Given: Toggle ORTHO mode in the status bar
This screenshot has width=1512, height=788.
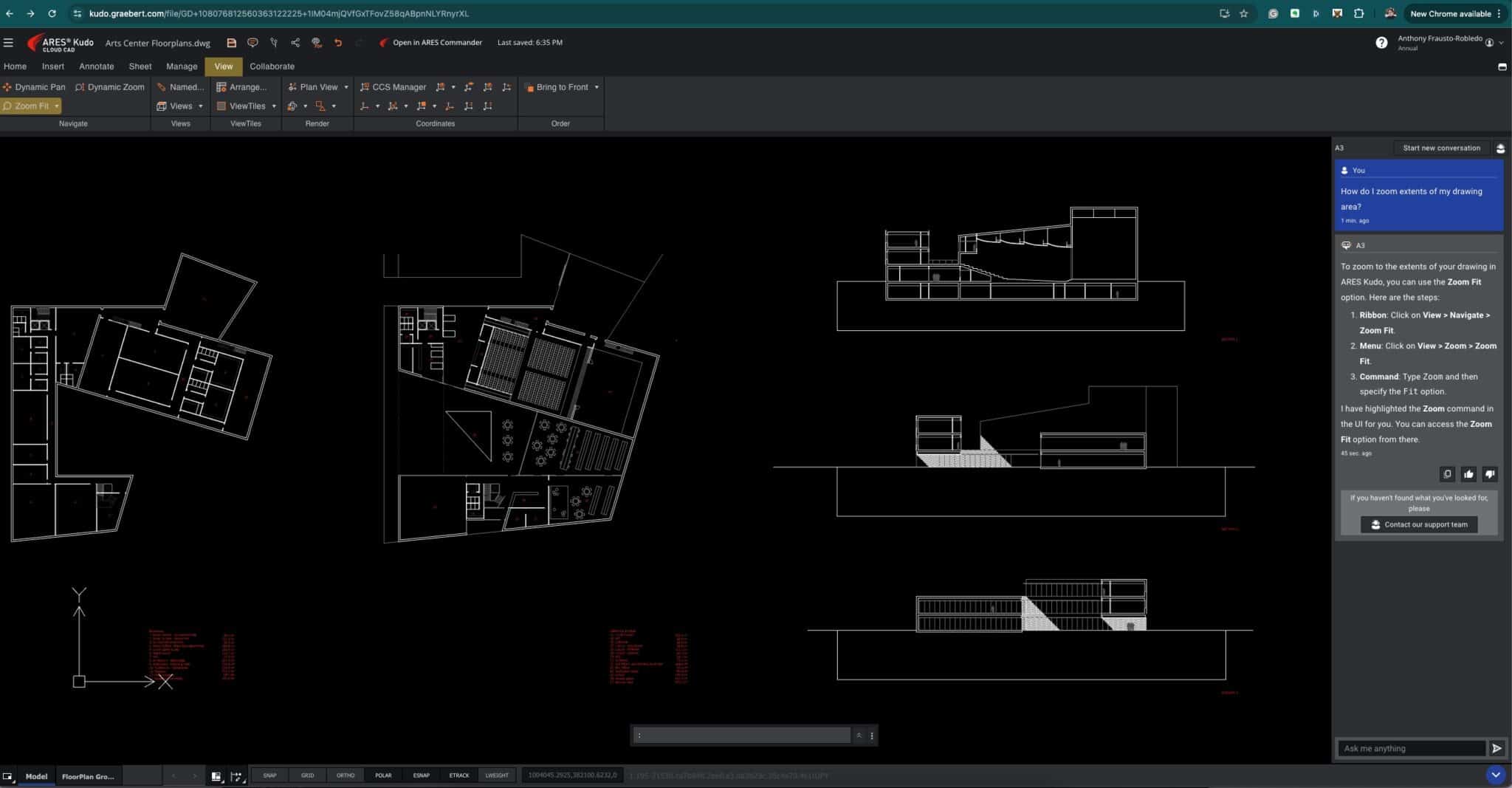Looking at the screenshot, I should [x=346, y=775].
